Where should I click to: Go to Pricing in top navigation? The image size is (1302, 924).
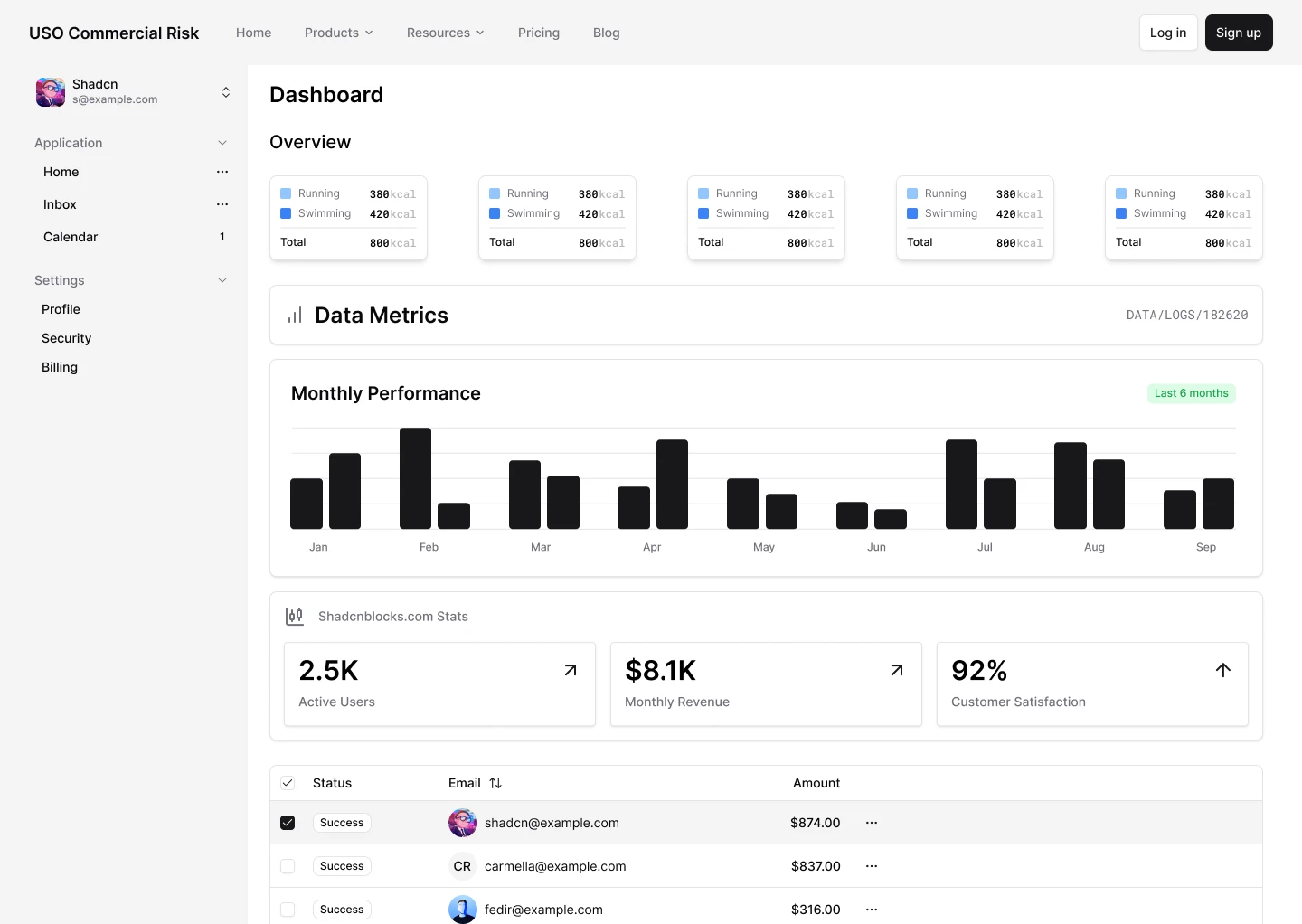(539, 33)
